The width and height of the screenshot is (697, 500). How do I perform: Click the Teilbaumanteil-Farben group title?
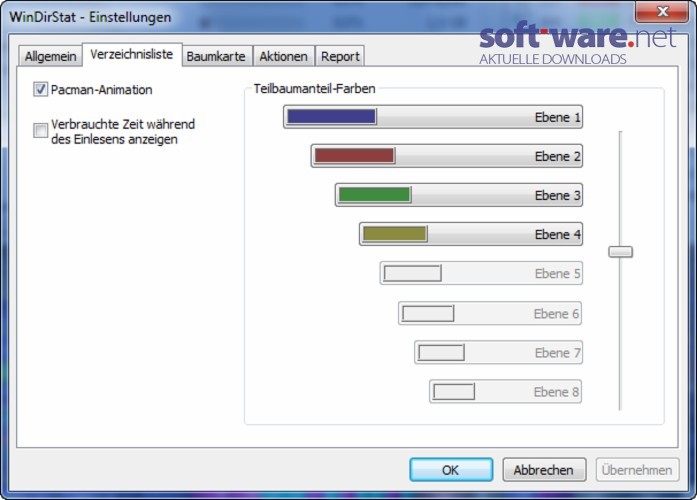tap(314, 88)
